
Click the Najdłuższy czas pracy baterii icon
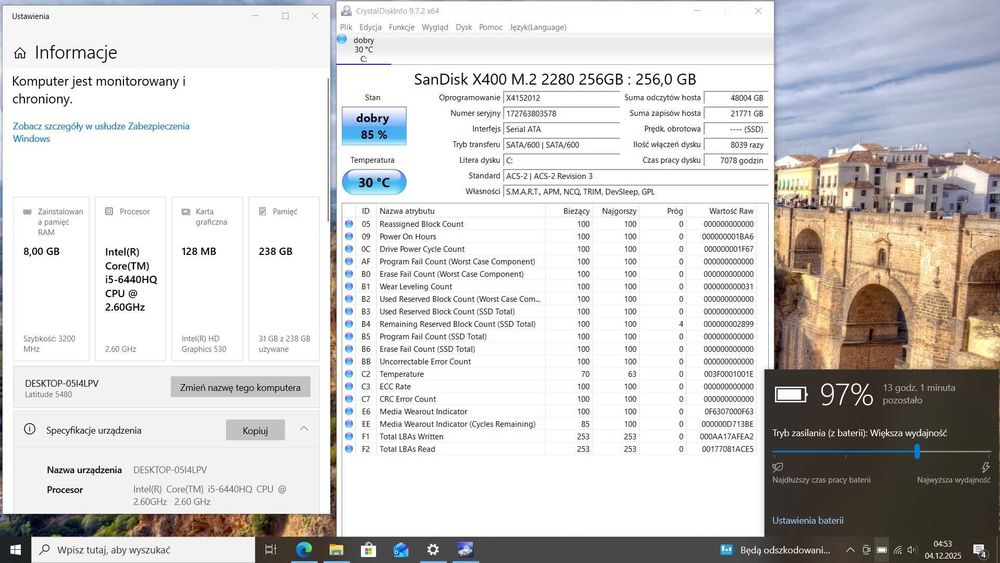click(x=777, y=467)
